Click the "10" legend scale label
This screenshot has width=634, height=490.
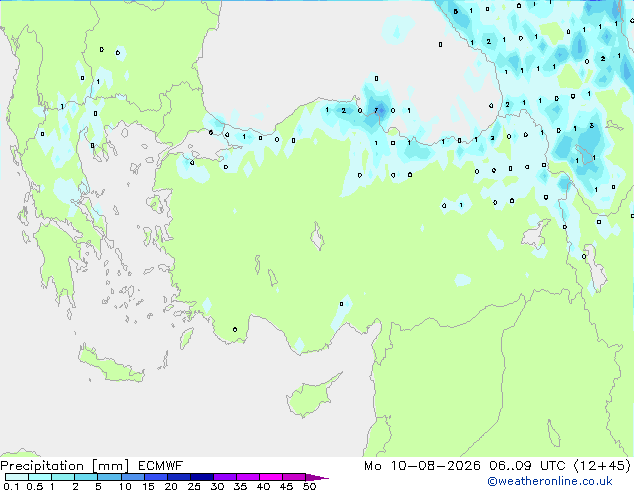click(x=125, y=486)
